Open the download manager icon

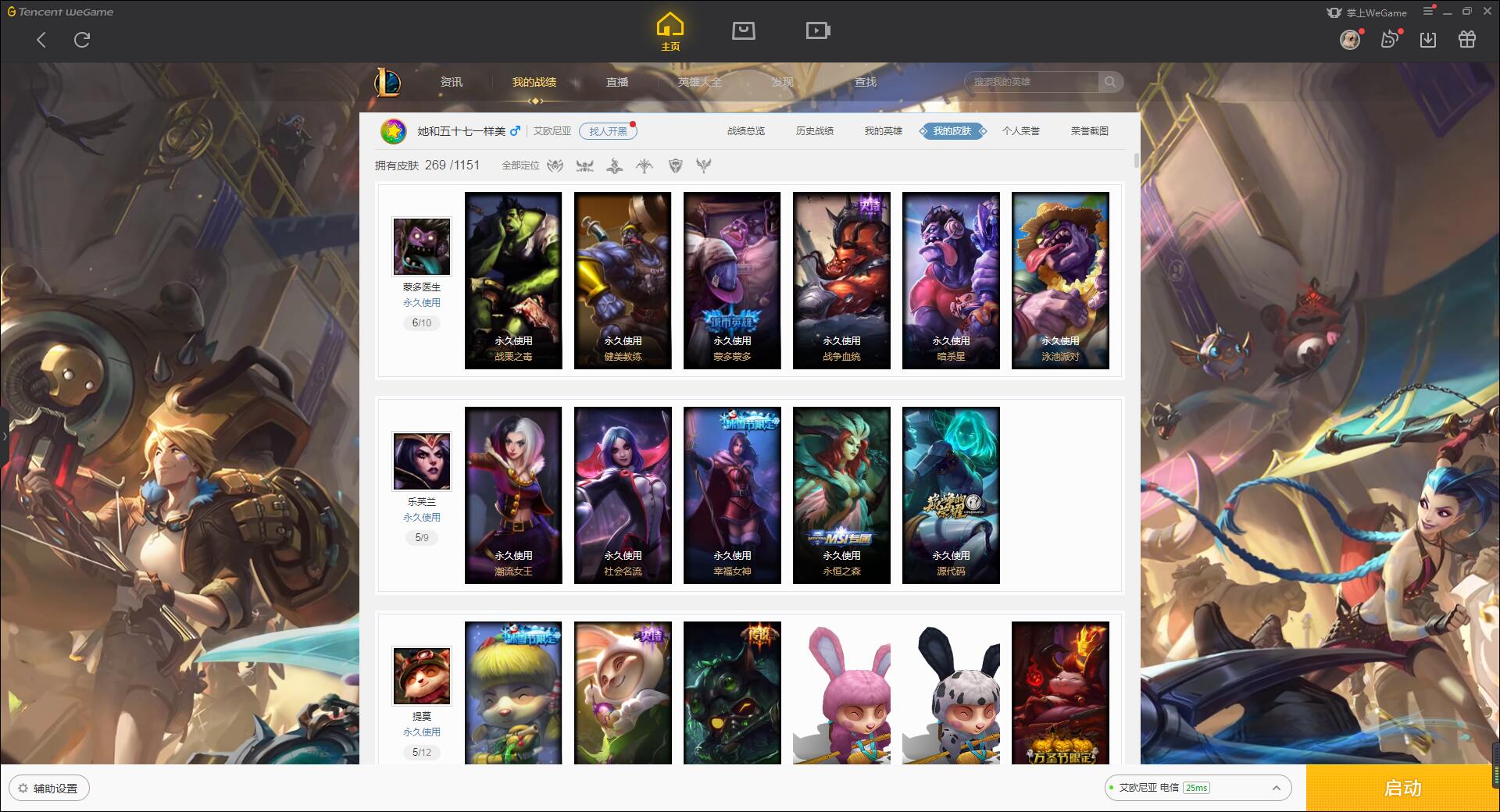tap(1428, 39)
